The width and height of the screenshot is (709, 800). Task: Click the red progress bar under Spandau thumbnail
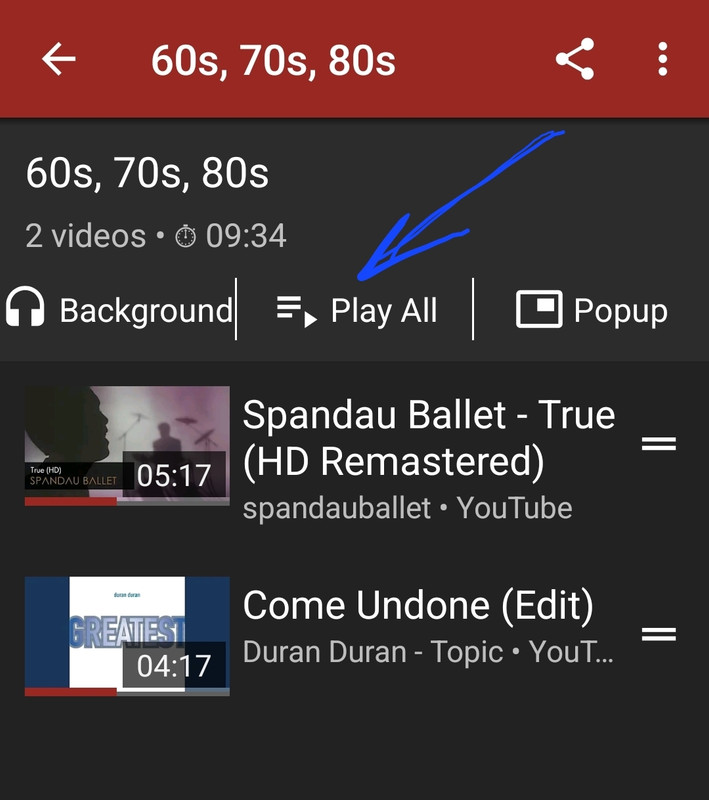coord(71,502)
